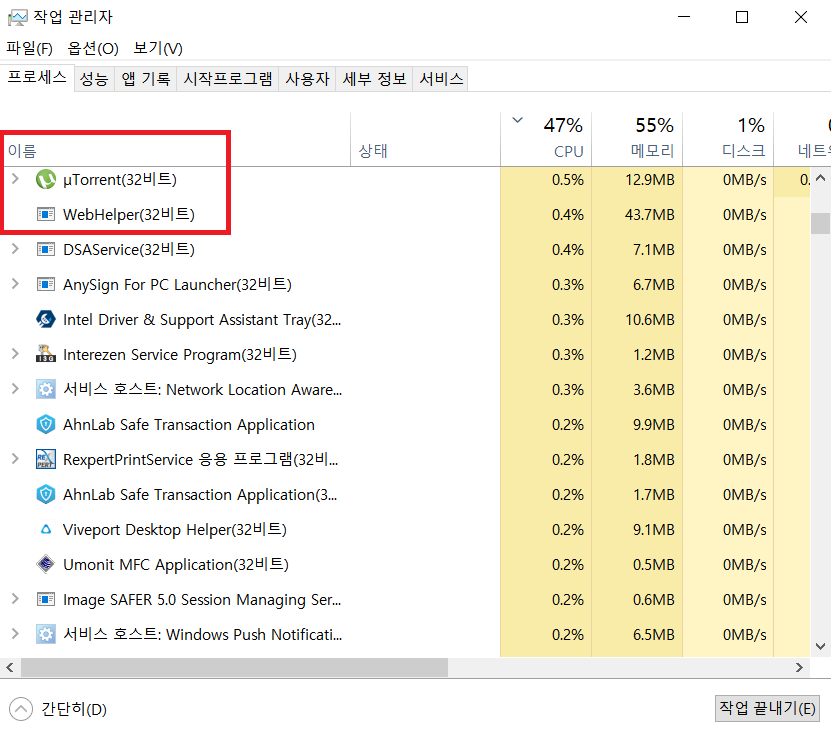Click the vertical scrollbar thumb
Screen dimensions: 831x736
[820, 223]
